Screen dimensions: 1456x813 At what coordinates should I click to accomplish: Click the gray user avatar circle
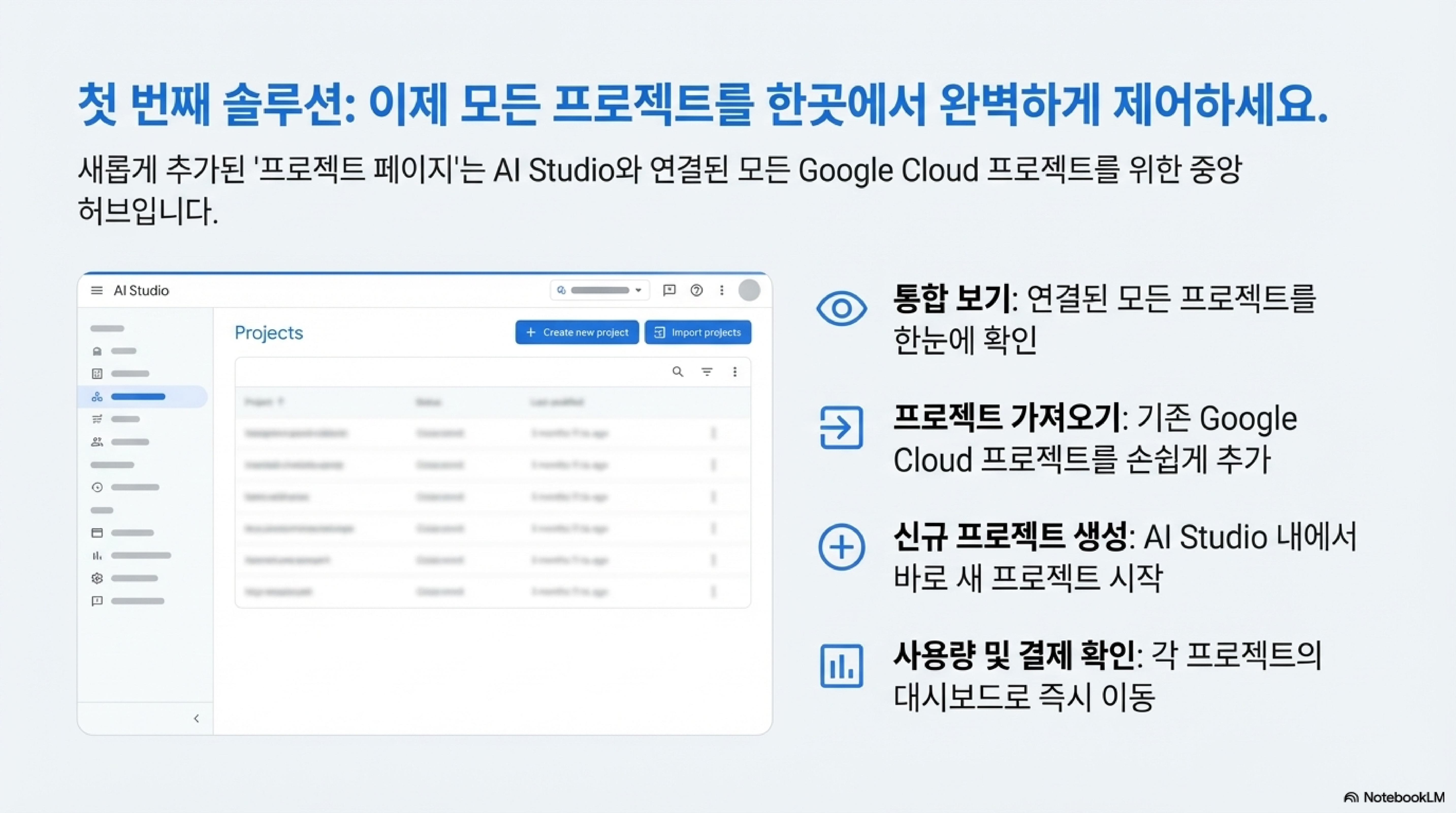(749, 291)
